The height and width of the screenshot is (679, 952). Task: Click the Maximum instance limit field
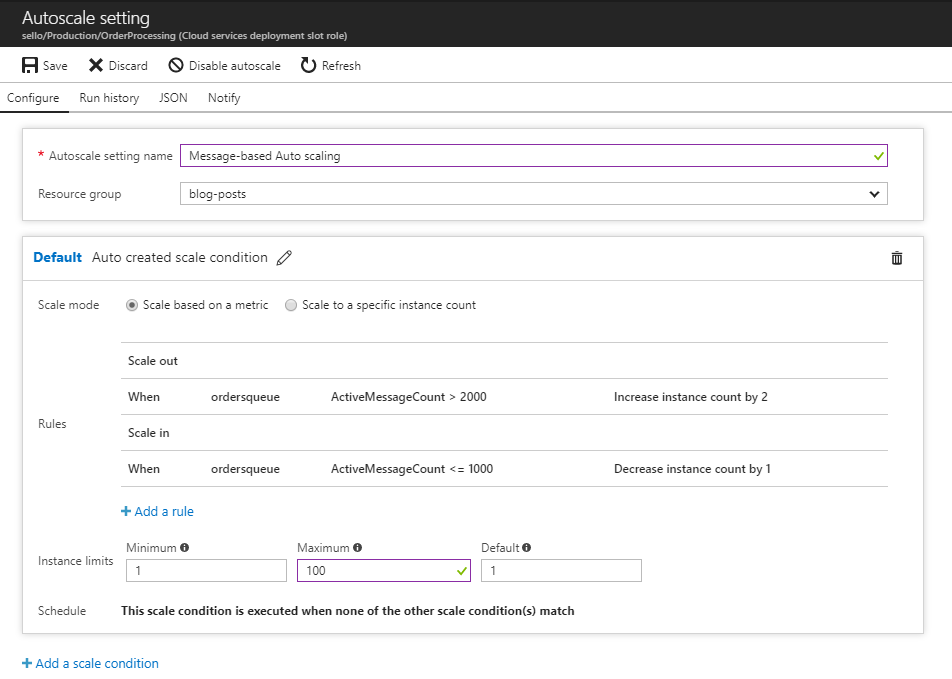tap(384, 570)
